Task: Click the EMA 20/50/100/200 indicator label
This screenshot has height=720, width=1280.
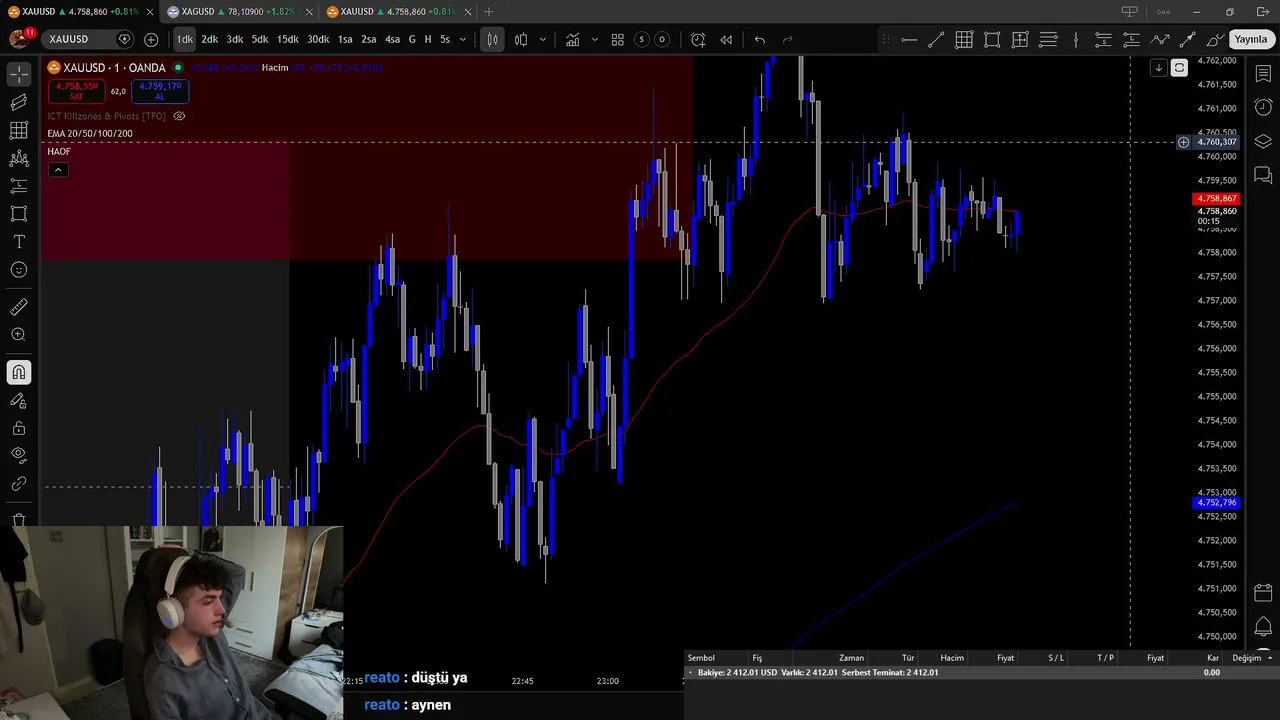Action: pos(90,133)
